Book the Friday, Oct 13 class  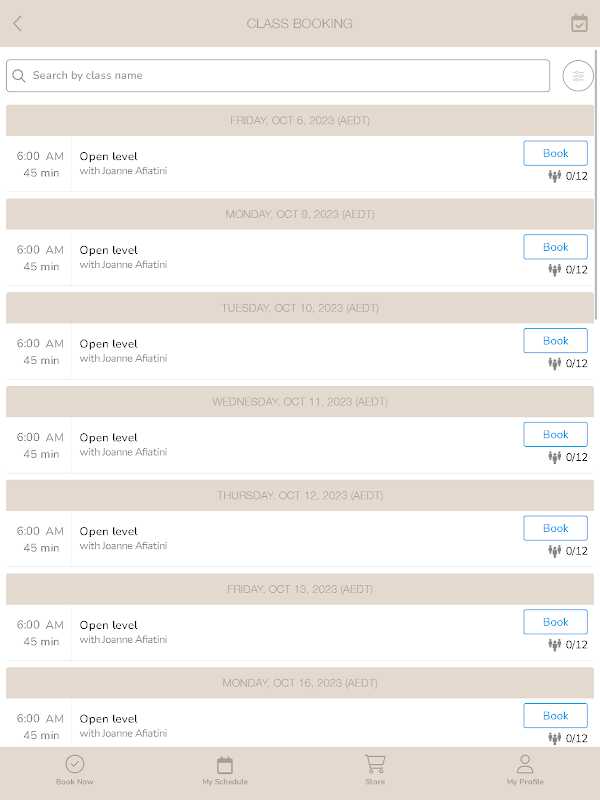point(555,622)
